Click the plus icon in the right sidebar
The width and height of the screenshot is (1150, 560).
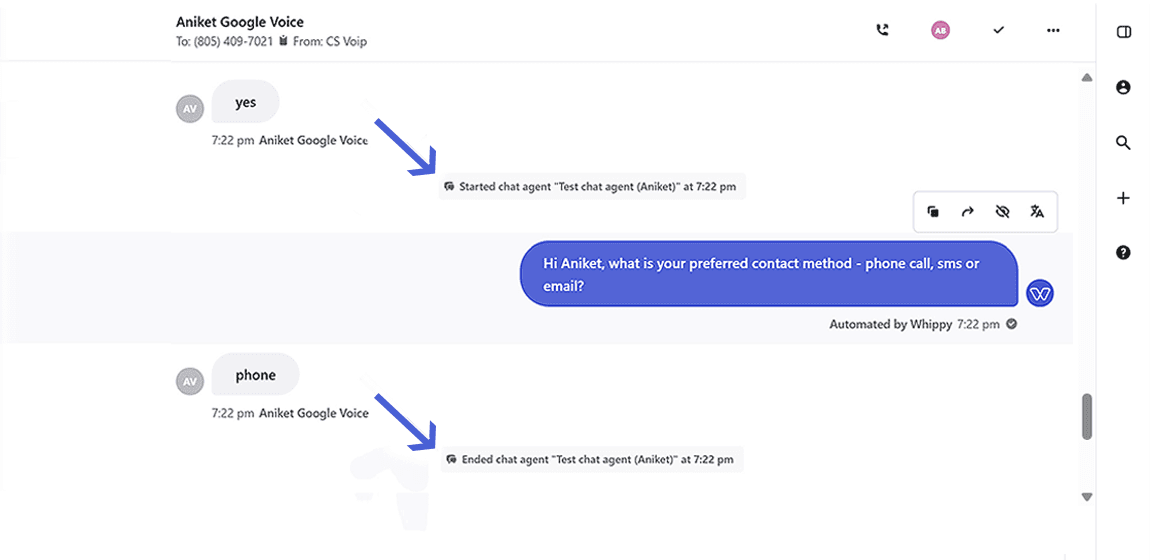pos(1123,198)
